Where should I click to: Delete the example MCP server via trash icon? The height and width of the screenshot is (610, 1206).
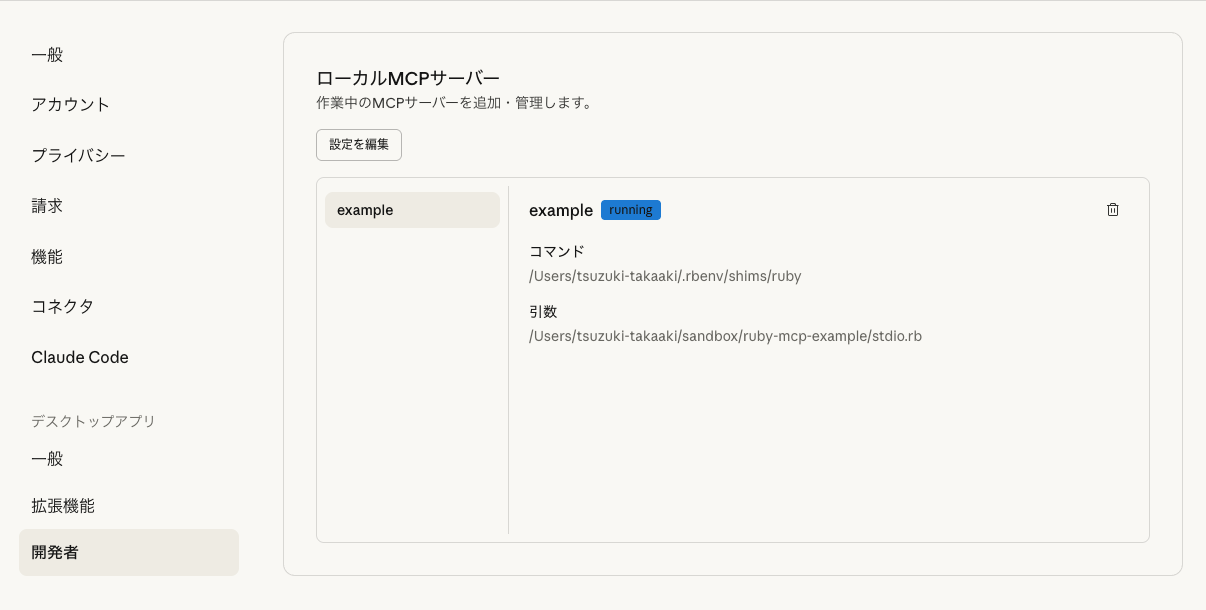click(1112, 209)
